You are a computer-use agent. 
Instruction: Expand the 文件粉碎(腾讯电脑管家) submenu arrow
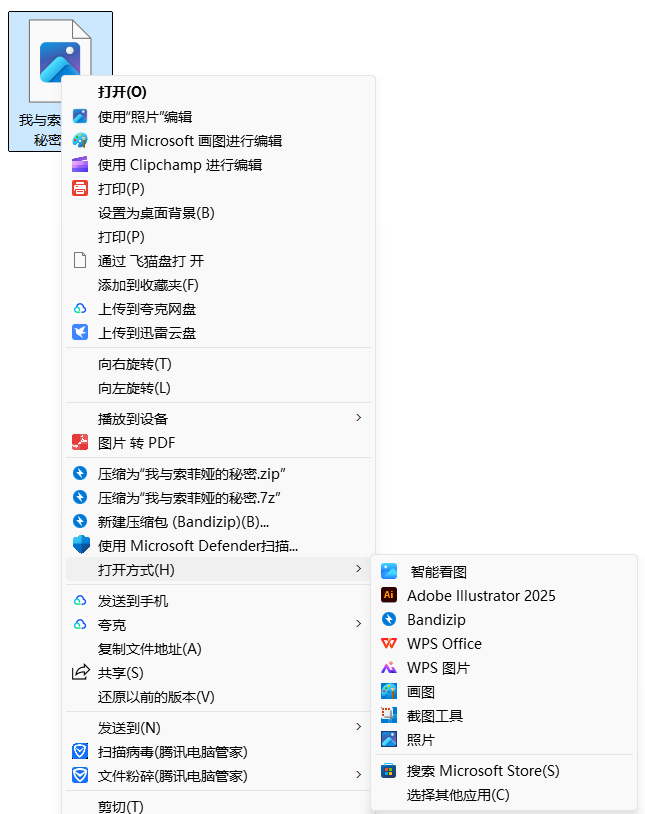(x=358, y=774)
